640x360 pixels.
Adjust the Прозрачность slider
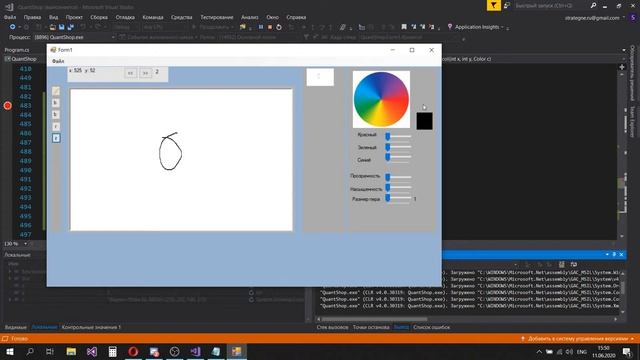[398, 177]
